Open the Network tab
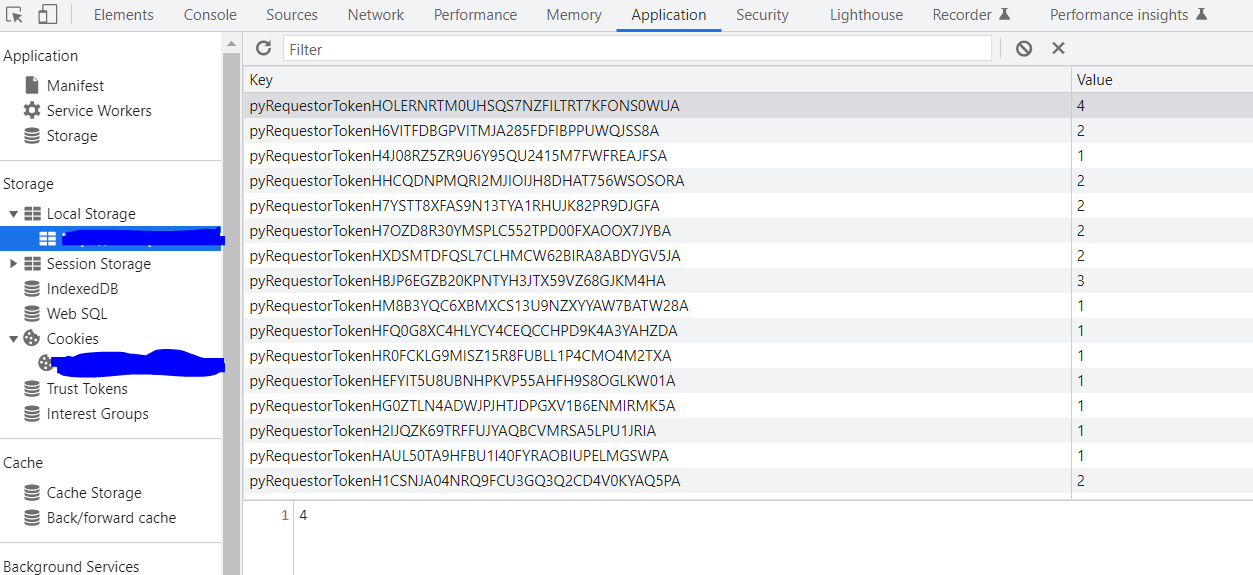Image resolution: width=1253 pixels, height=575 pixels. point(376,15)
